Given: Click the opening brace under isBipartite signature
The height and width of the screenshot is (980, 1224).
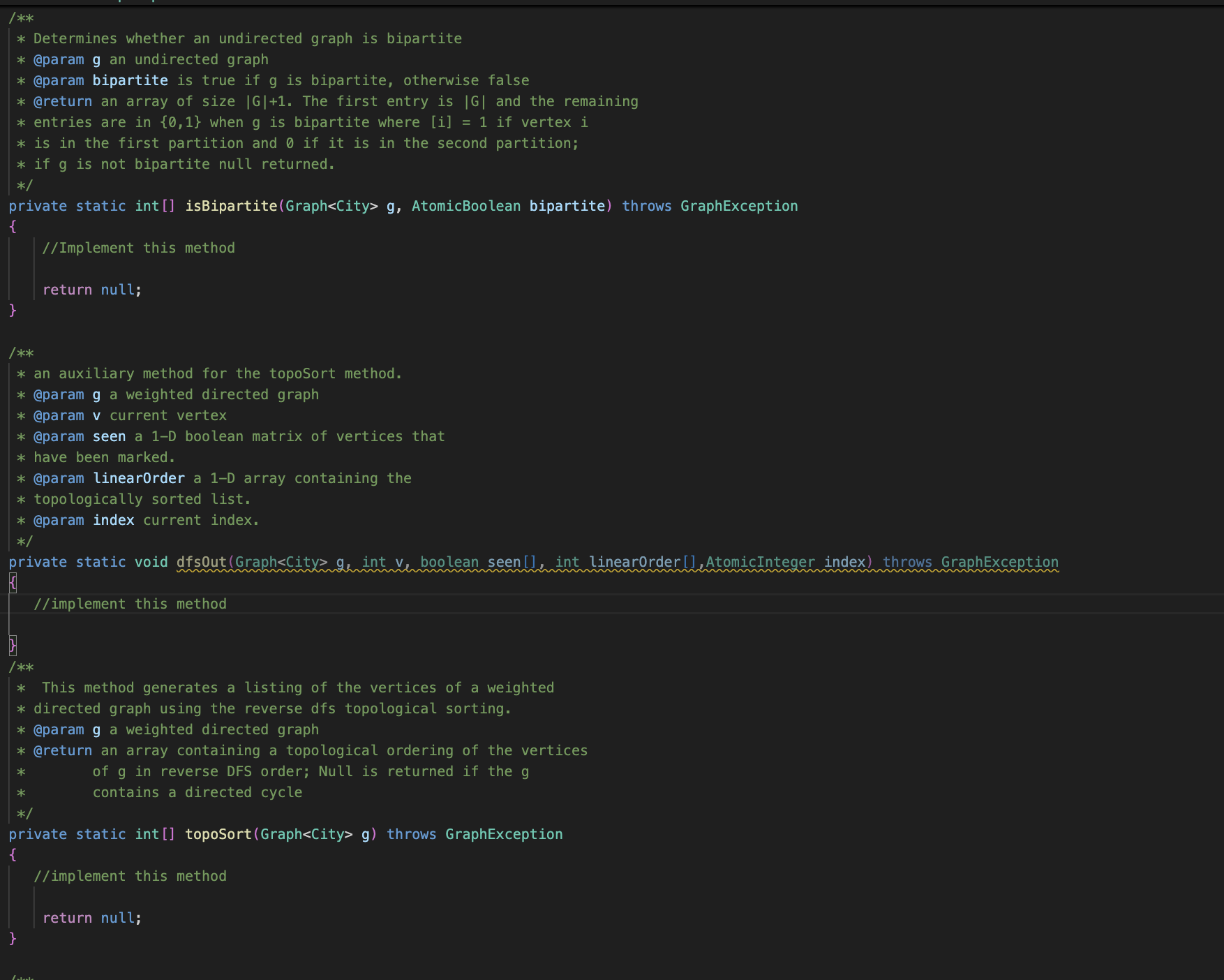Looking at the screenshot, I should tap(11, 226).
